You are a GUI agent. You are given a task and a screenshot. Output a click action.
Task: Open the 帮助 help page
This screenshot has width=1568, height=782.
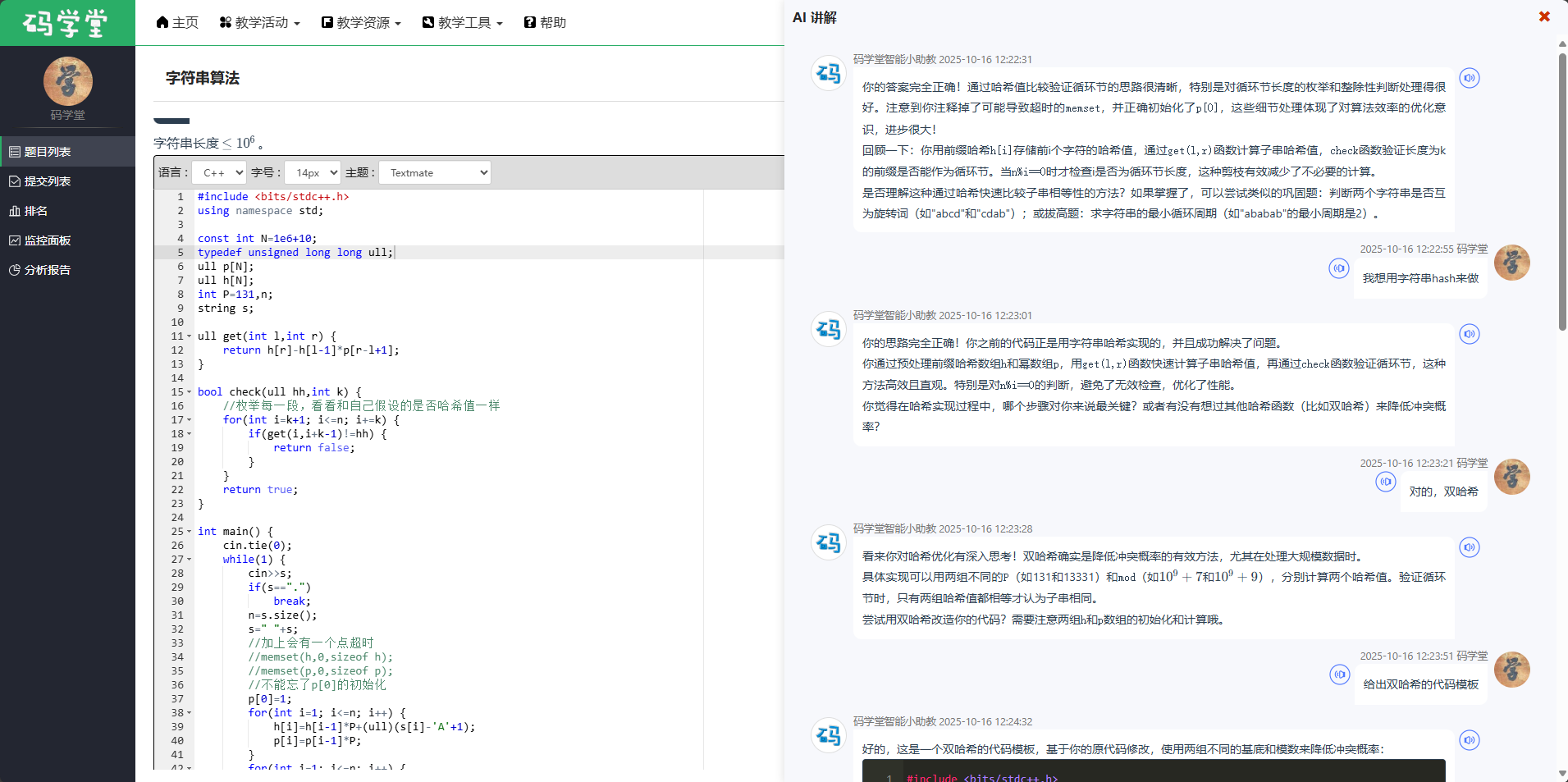(546, 23)
